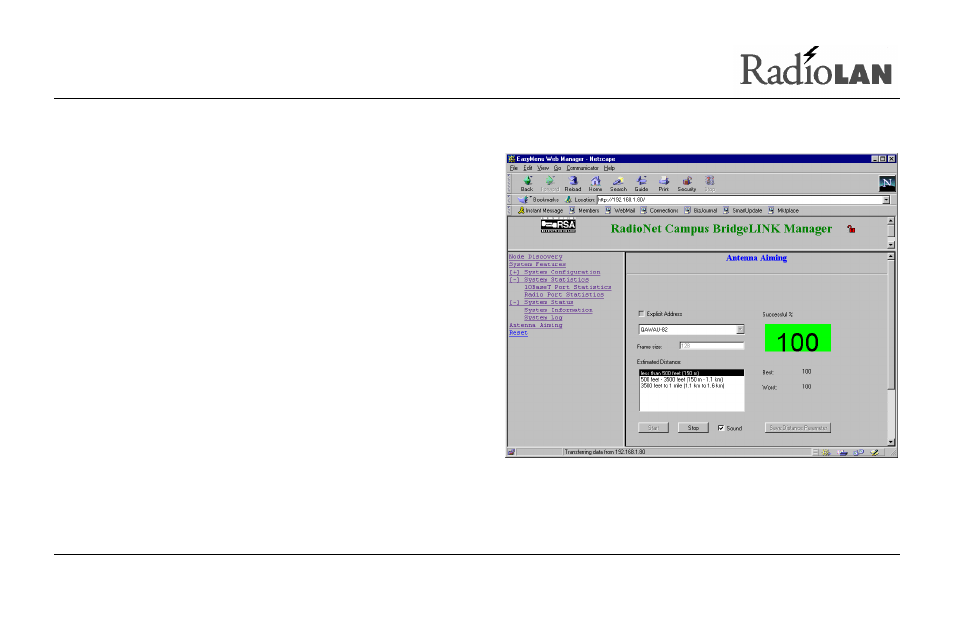This screenshot has height=618, width=954.
Task: Click the main frame scroll-down arrow
Action: click(x=891, y=442)
